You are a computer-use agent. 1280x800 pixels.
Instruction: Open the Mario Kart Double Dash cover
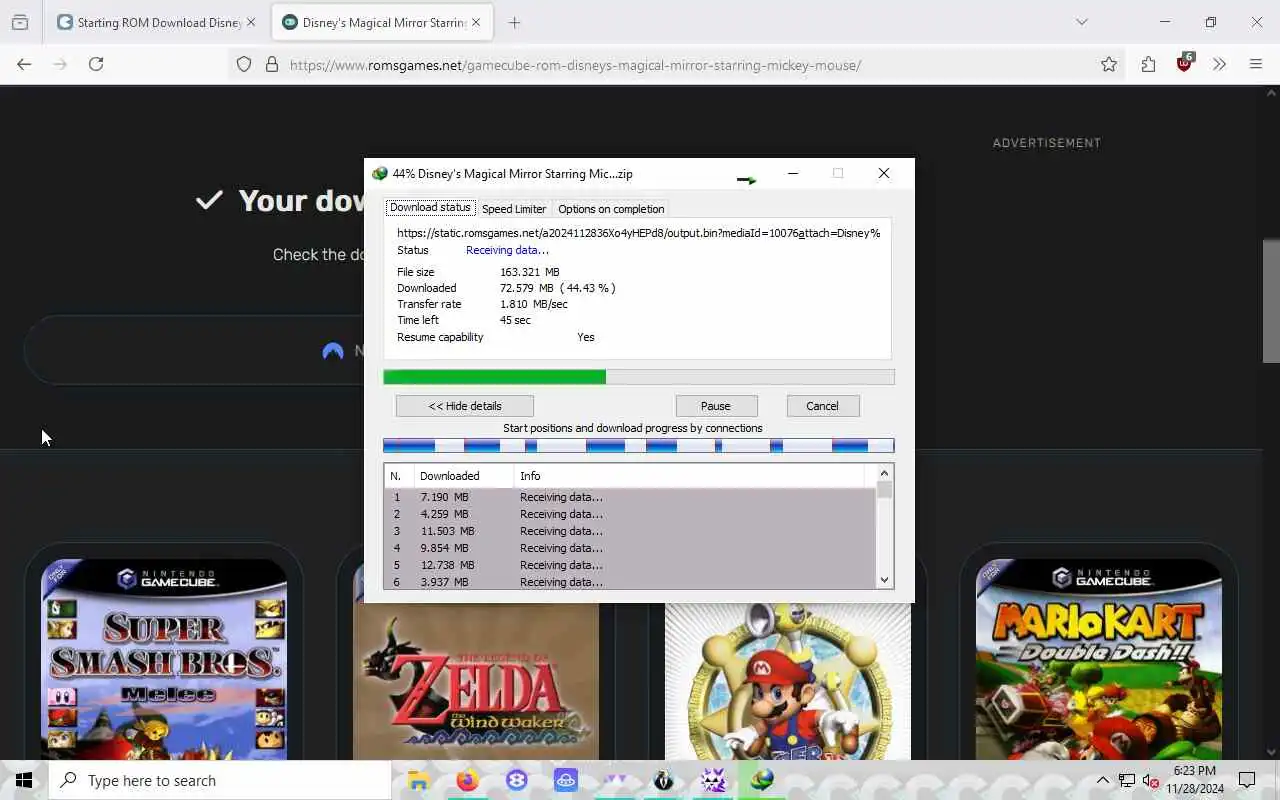pos(1099,660)
